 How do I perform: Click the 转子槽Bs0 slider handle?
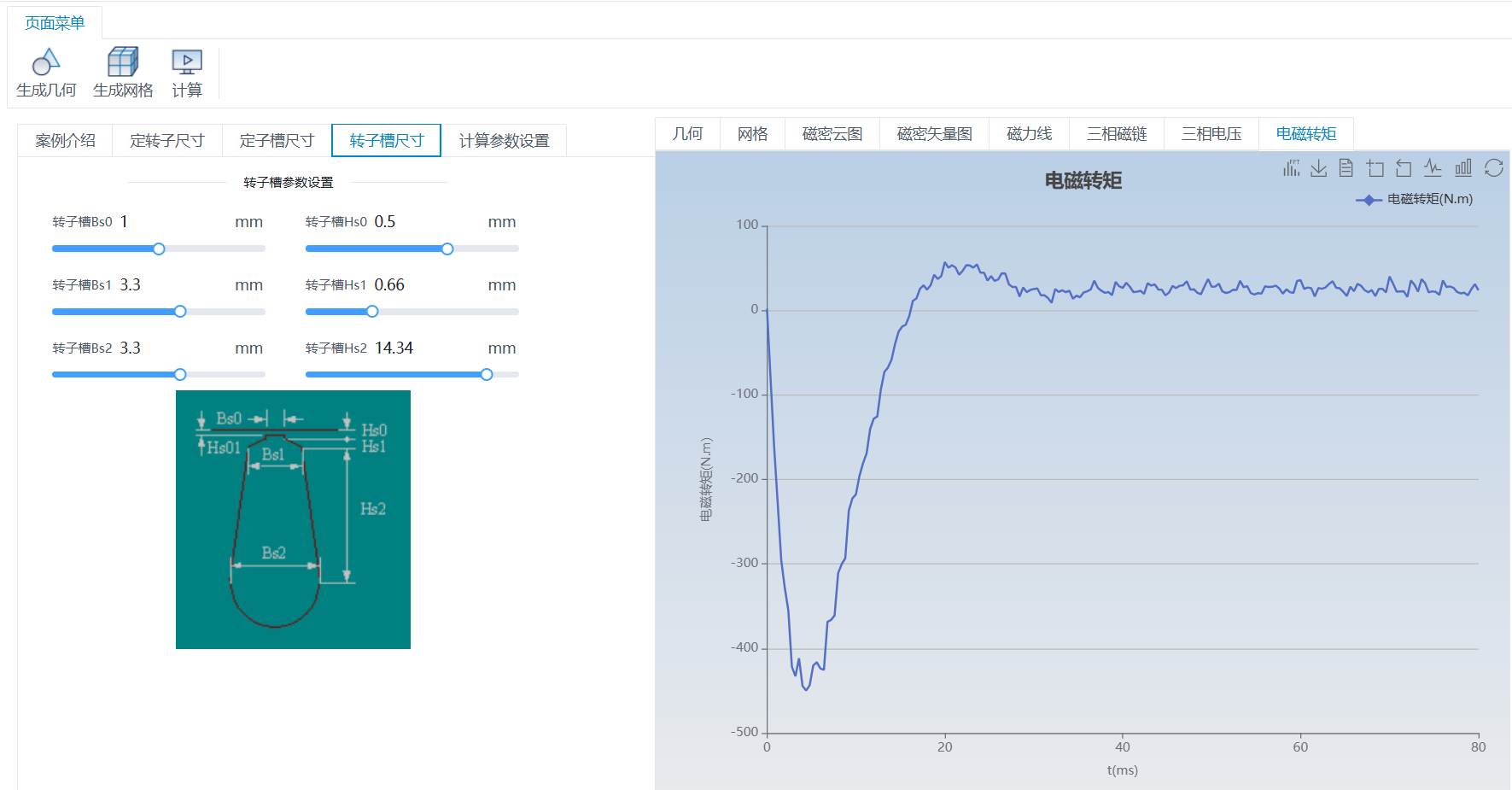(159, 249)
